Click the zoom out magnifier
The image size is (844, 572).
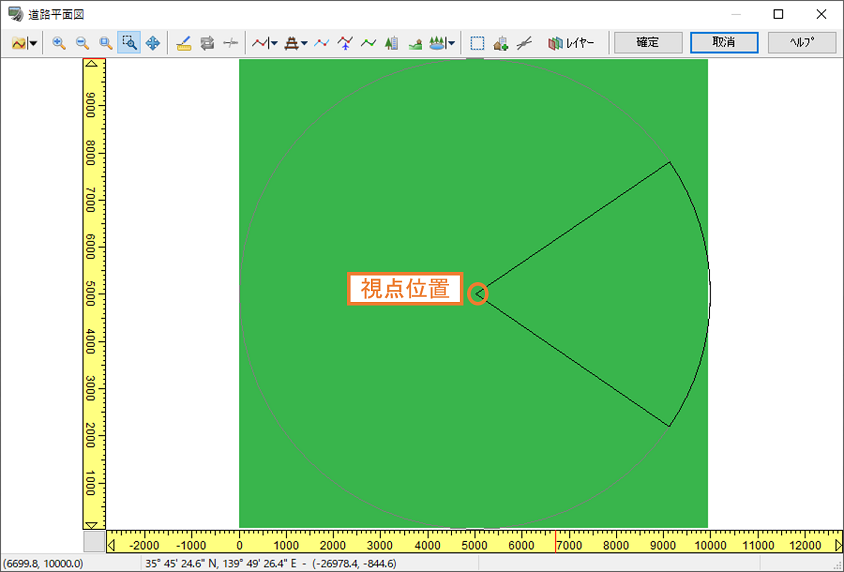[82, 43]
